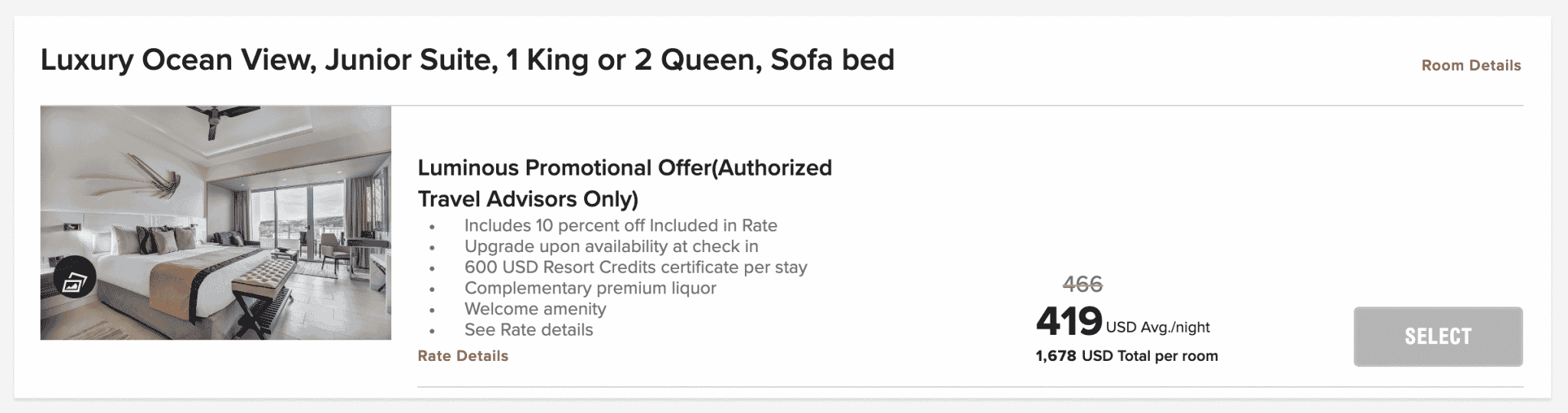The height and width of the screenshot is (413, 1568).
Task: Click the 419 discounted nightly price
Action: click(x=1069, y=321)
